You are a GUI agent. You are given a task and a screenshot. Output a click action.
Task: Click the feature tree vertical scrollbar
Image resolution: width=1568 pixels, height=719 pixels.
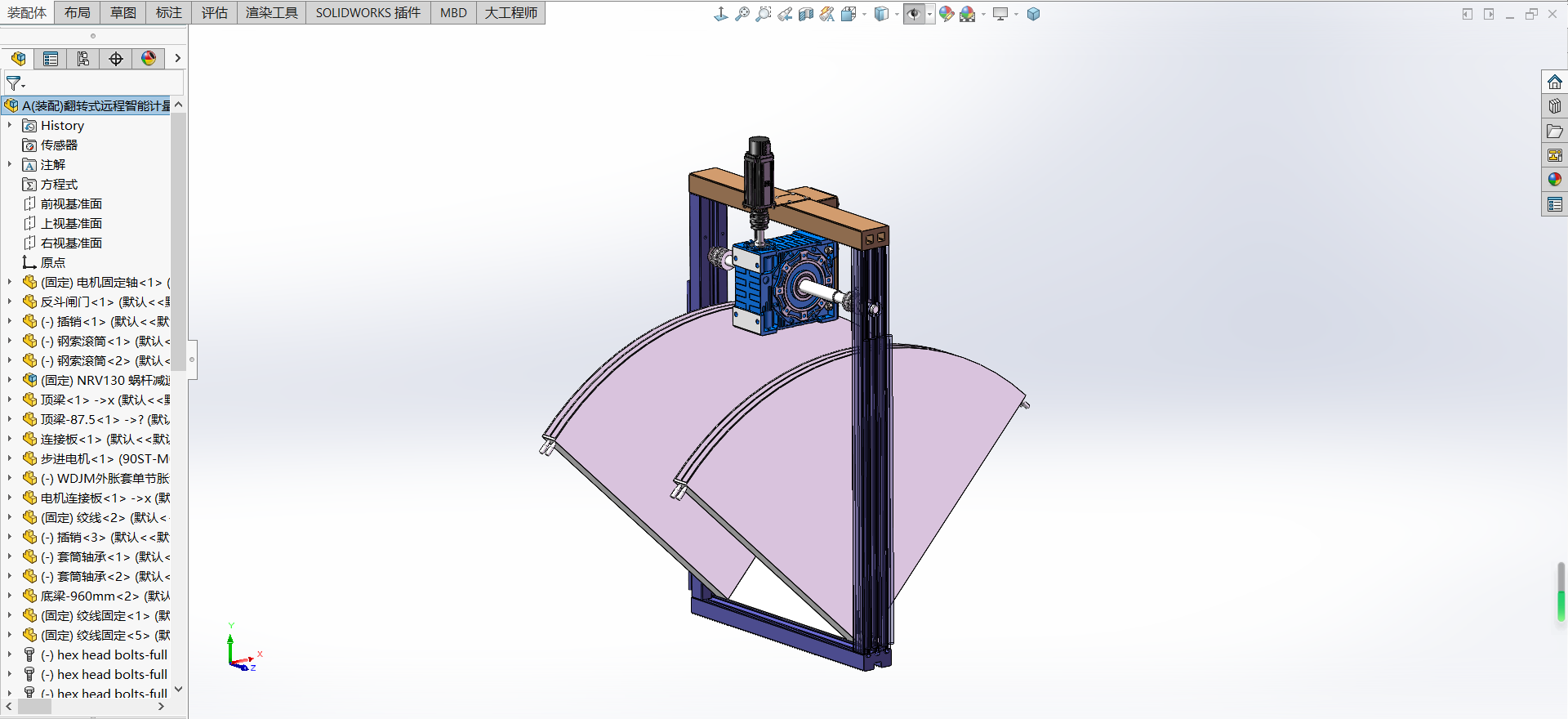click(179, 241)
